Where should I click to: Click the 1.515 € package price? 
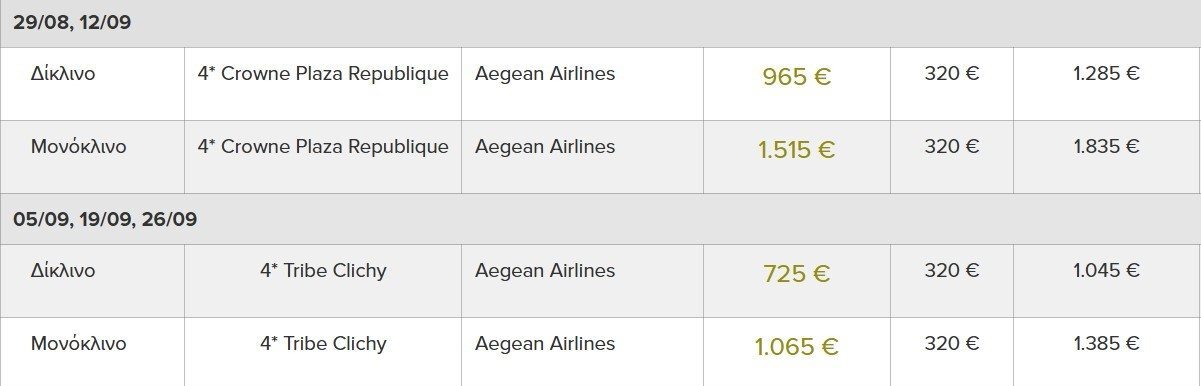click(797, 150)
